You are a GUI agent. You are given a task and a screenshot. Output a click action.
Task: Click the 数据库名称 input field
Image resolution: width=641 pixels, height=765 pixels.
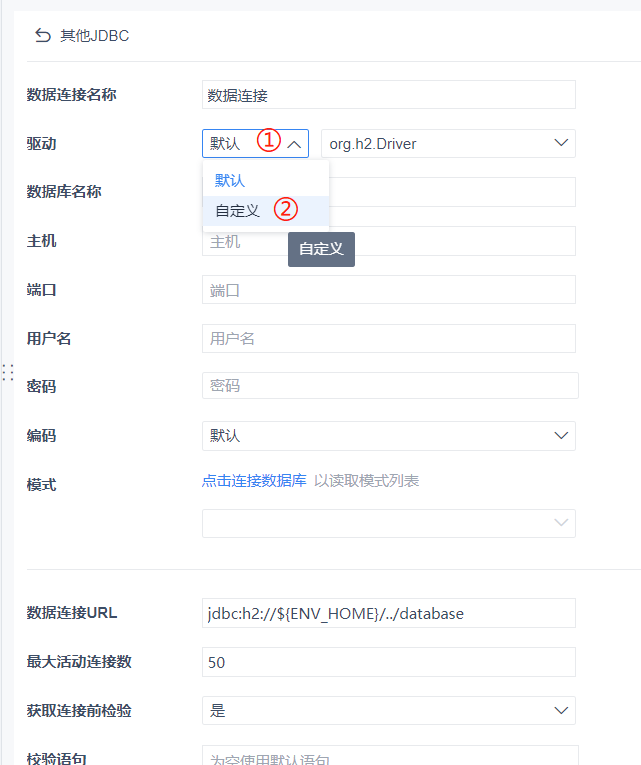point(450,192)
